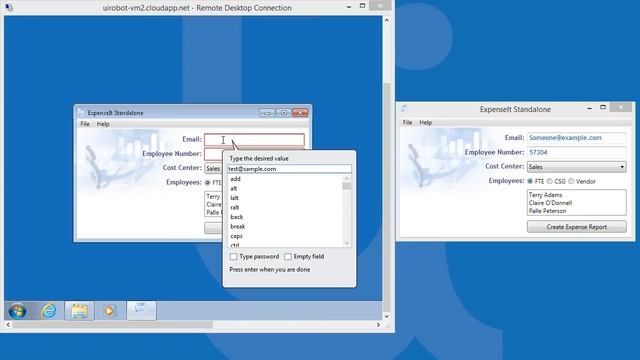Click Email field in remote ExpenseIt window

[254, 140]
